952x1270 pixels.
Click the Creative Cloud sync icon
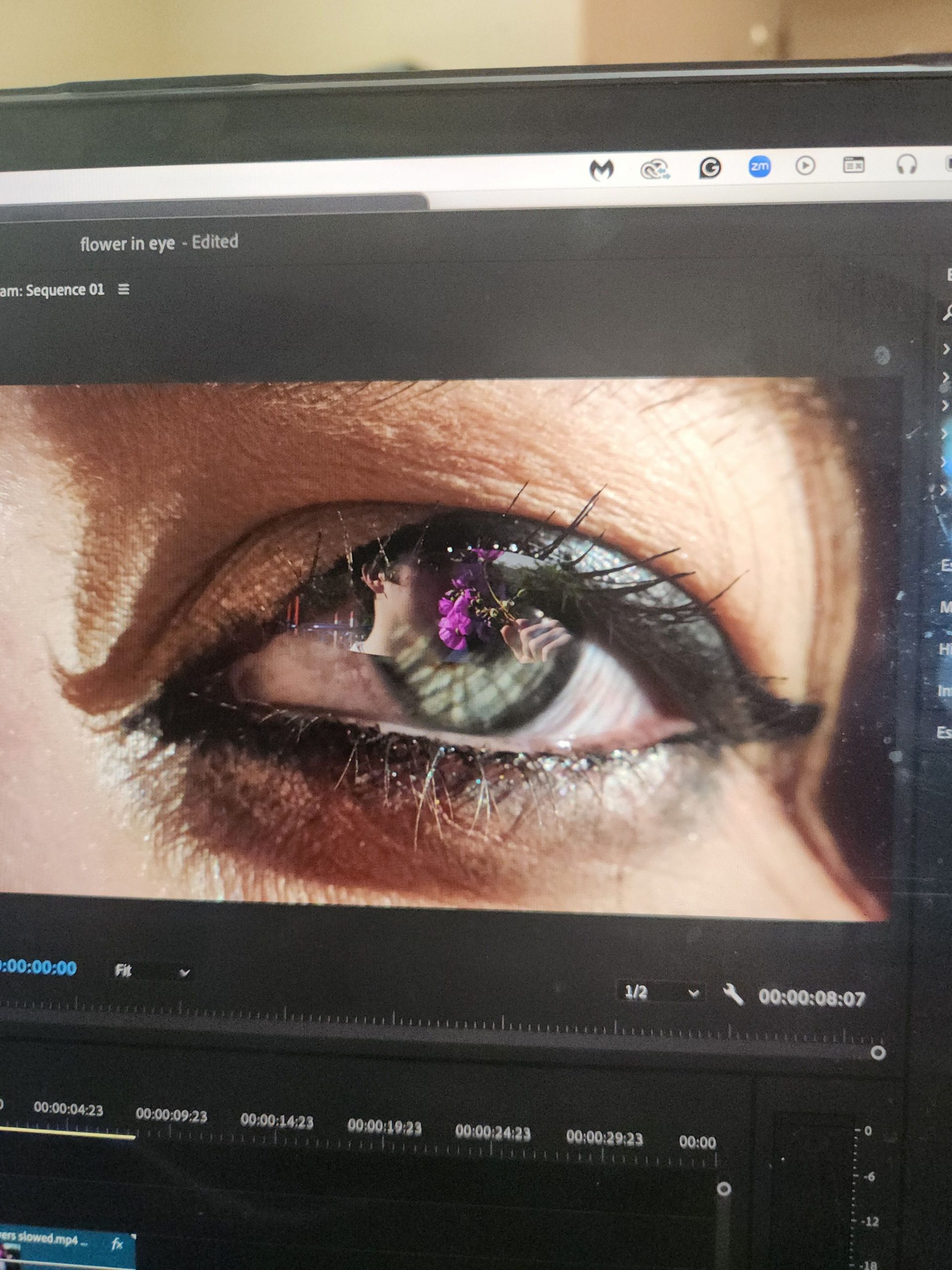click(656, 170)
